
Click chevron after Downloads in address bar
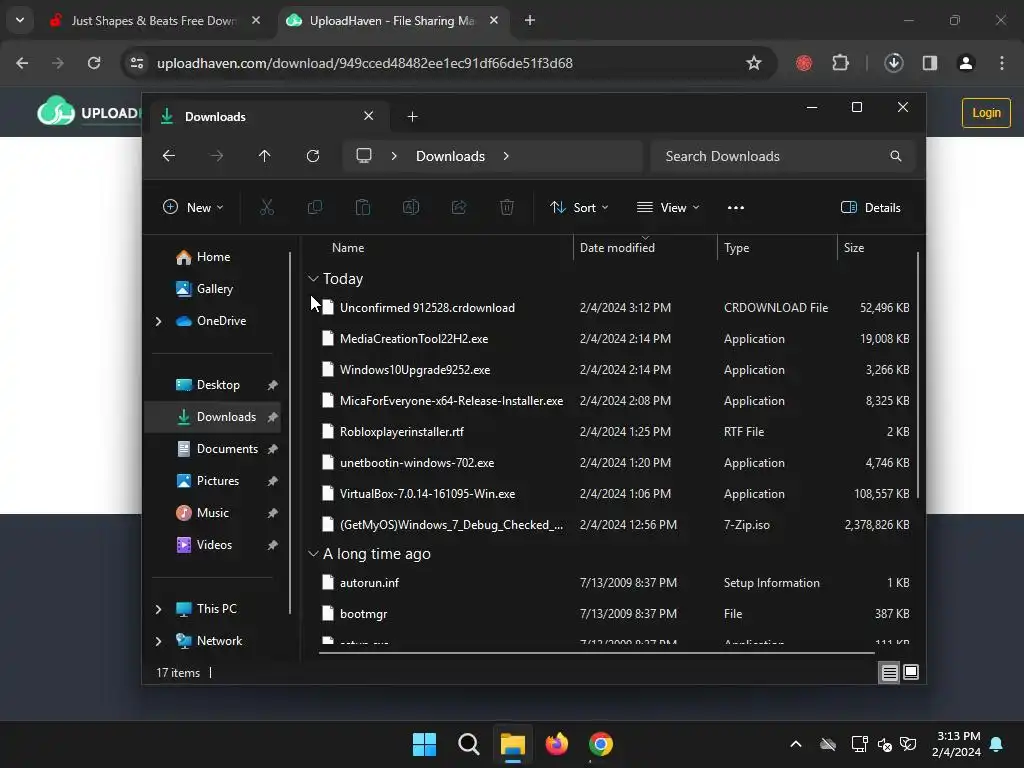(506, 156)
